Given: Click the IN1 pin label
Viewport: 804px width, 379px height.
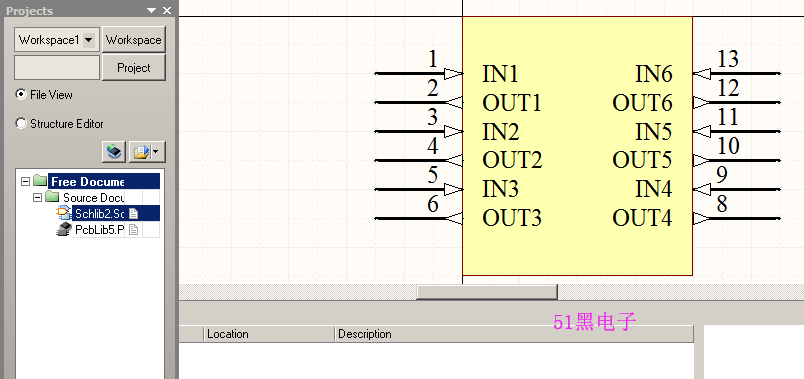Looking at the screenshot, I should 500,74.
